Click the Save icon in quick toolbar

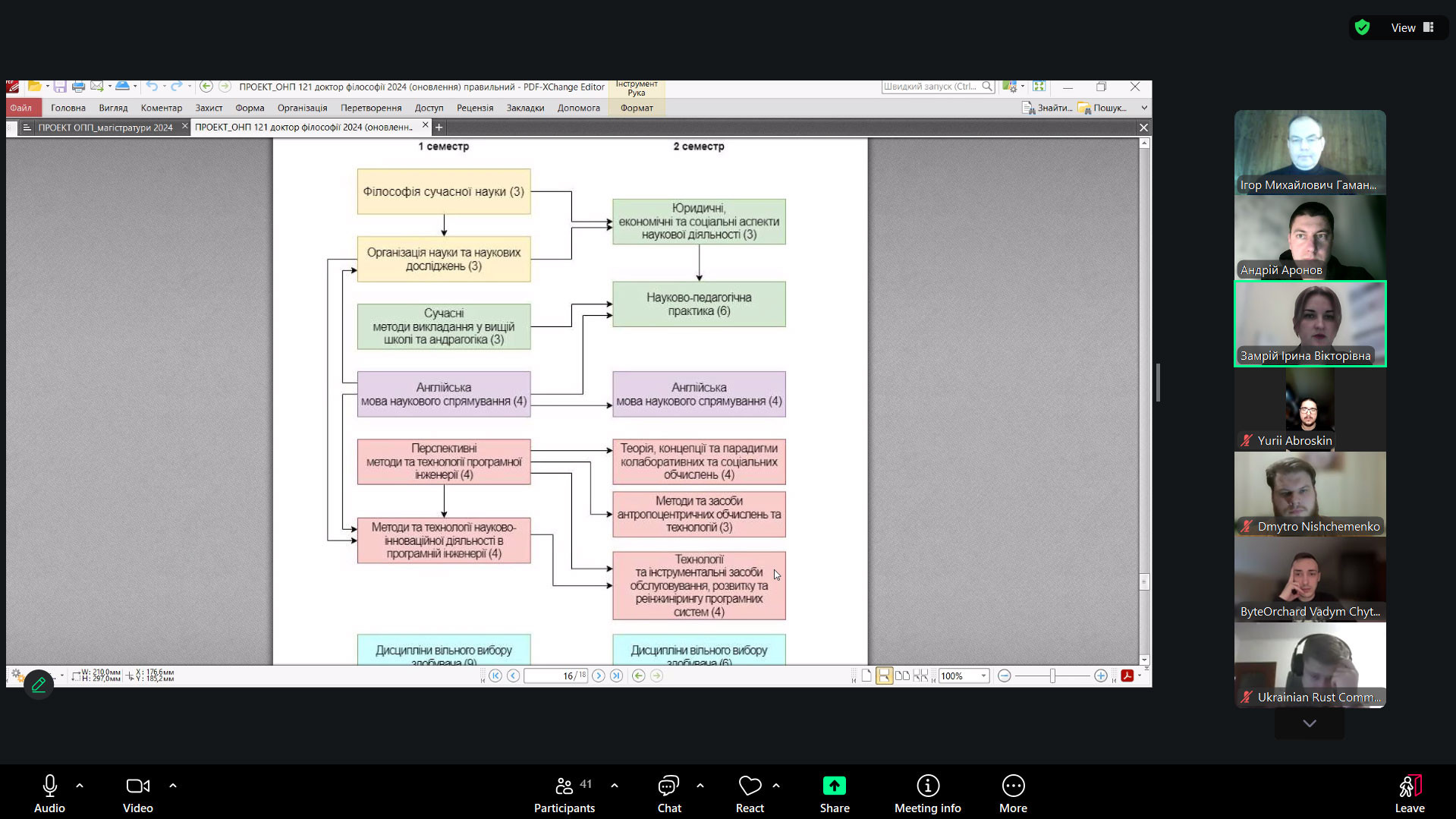coord(60,87)
